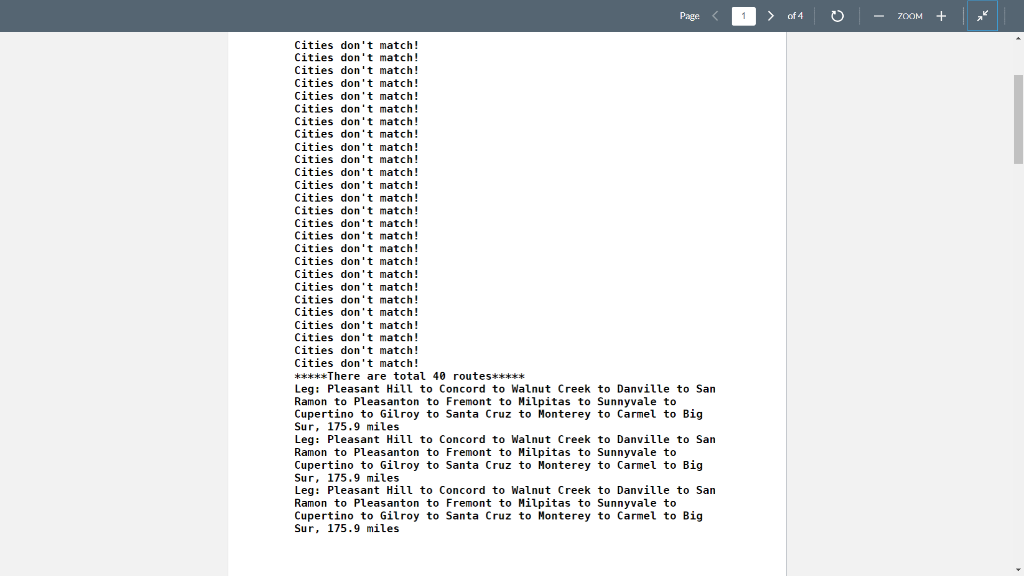Rotate the document with the rotate icon
This screenshot has height=576, width=1024.
pyautogui.click(x=837, y=16)
